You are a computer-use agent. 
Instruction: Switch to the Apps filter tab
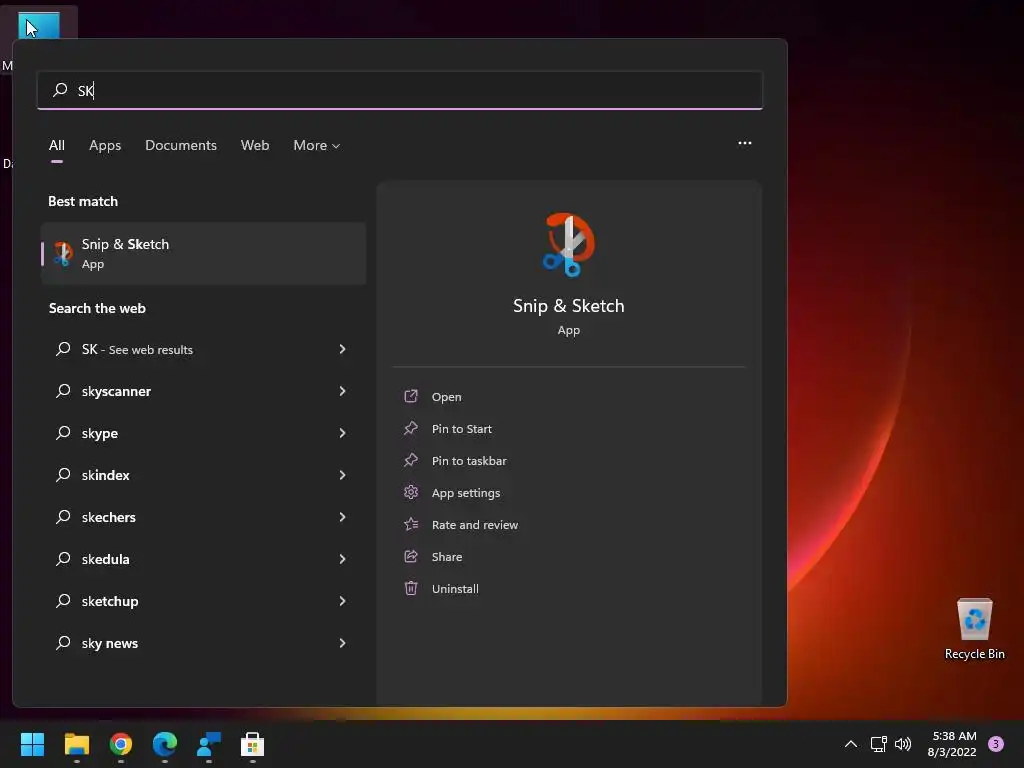coord(105,145)
